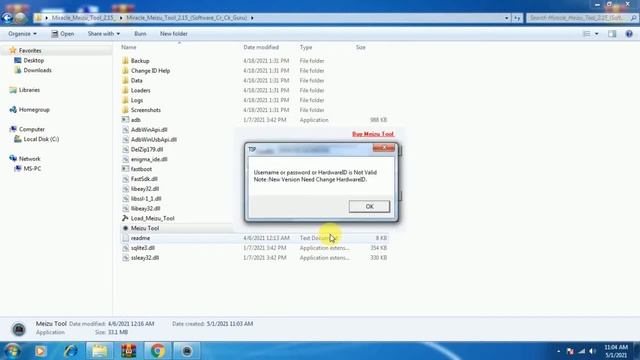
Task: Select the enigma_ide.dll file
Action: point(149,159)
